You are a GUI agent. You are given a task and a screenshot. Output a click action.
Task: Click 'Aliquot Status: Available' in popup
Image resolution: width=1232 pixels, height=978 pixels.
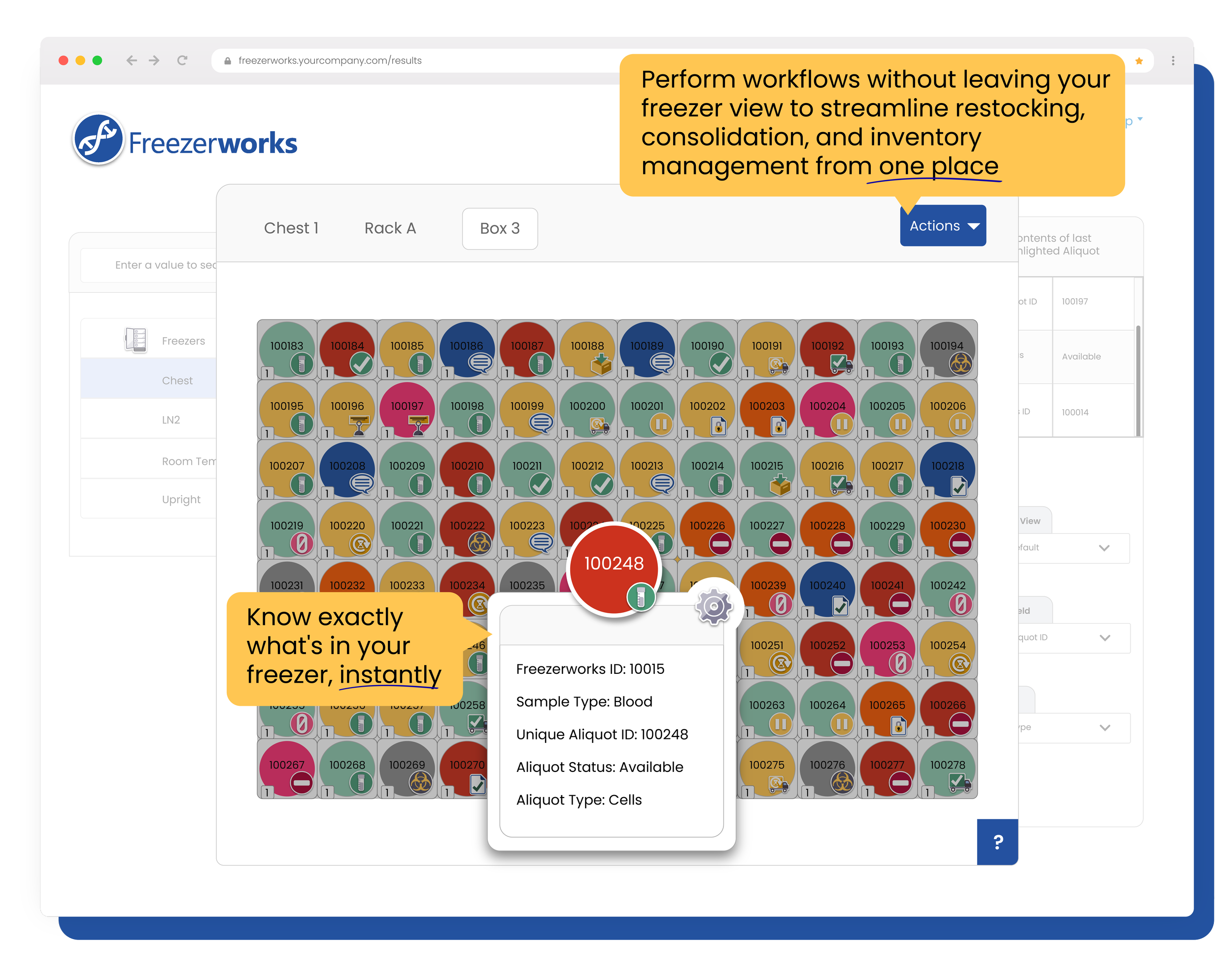(599, 767)
